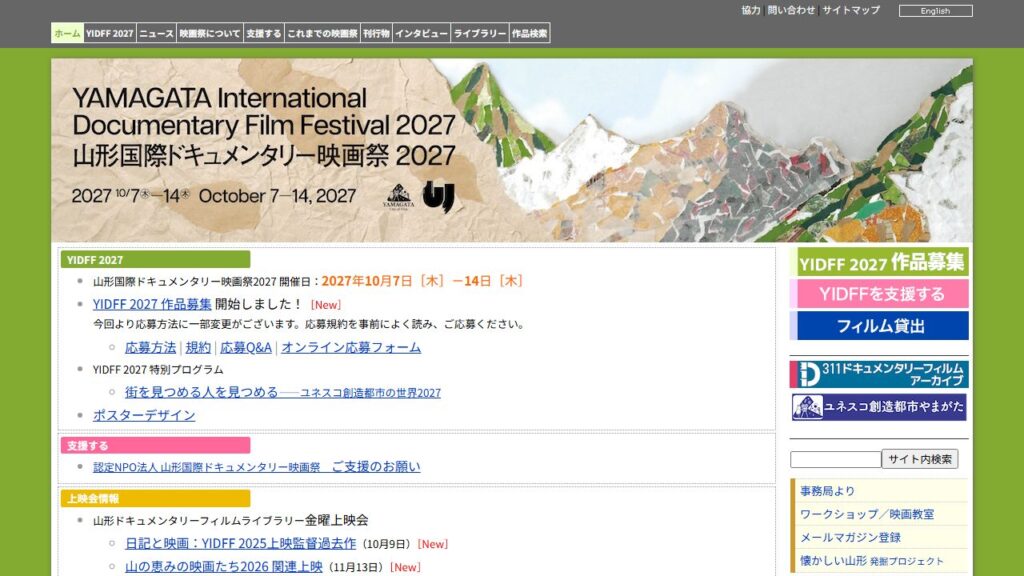Click the サイト内検索 search button
The image size is (1024, 576).
point(920,459)
